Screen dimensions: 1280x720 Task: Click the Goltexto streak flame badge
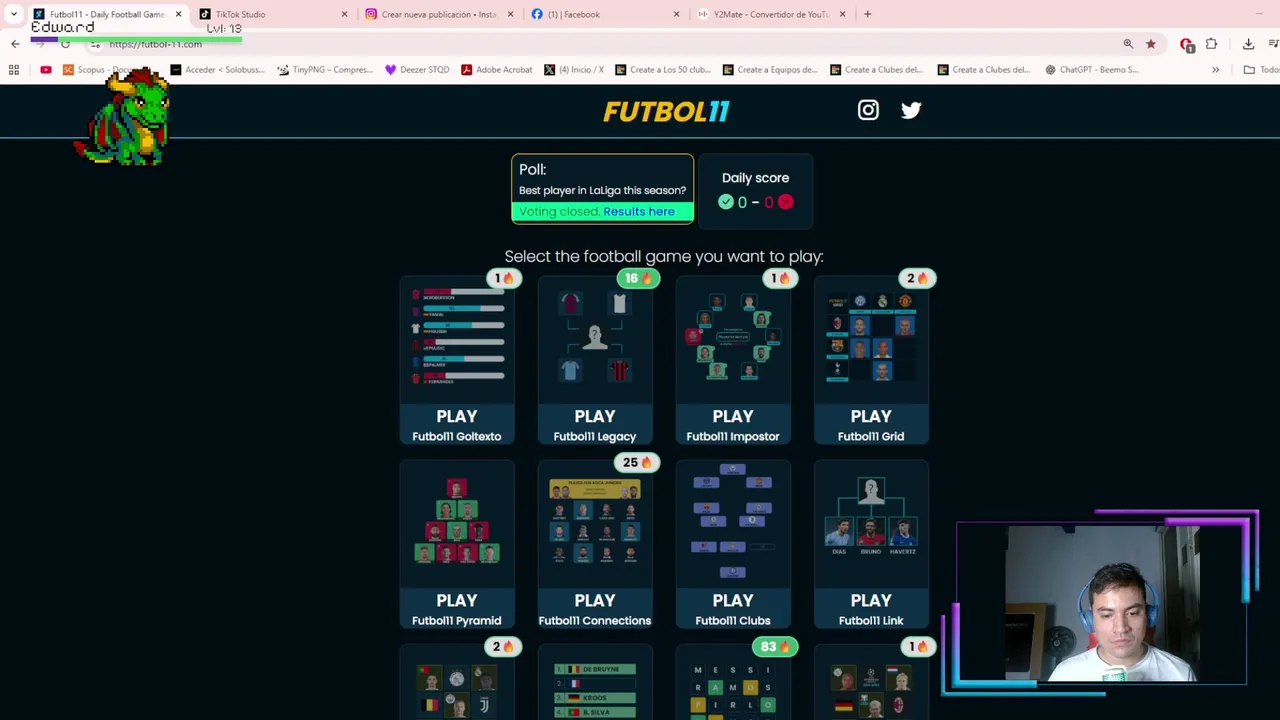(x=504, y=278)
